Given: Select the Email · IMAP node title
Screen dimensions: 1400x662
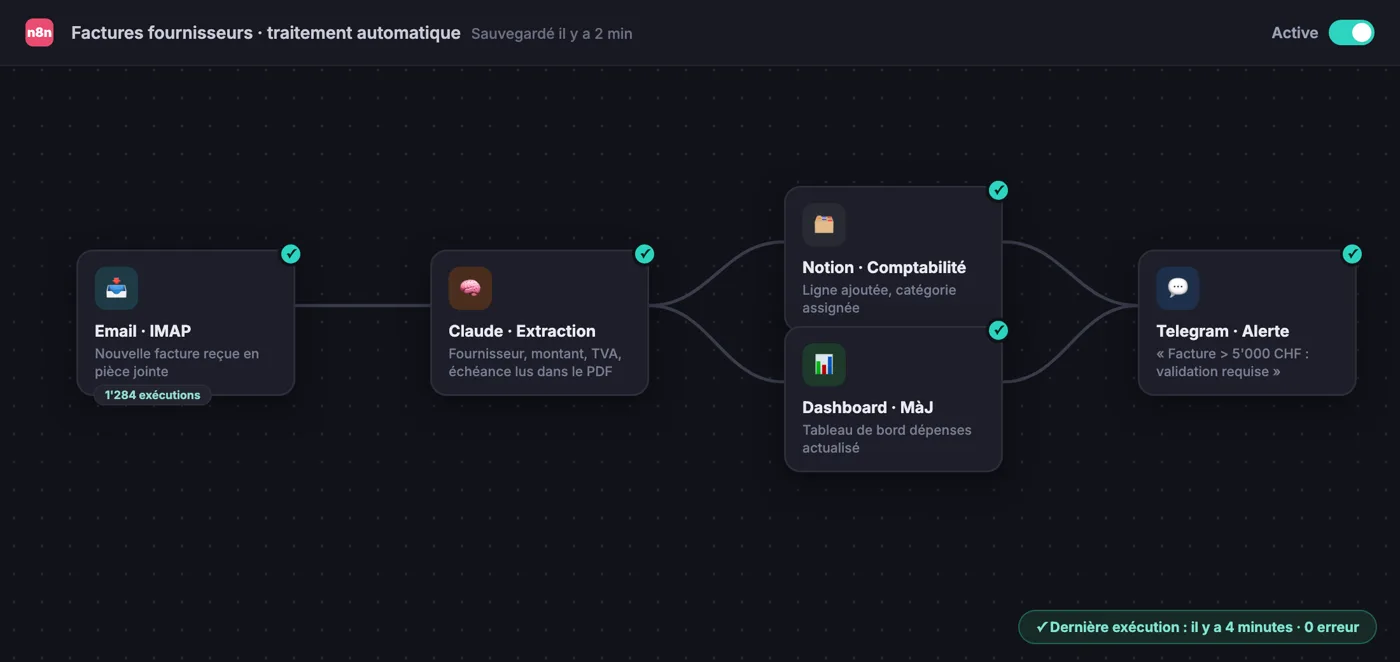Looking at the screenshot, I should click(x=143, y=331).
